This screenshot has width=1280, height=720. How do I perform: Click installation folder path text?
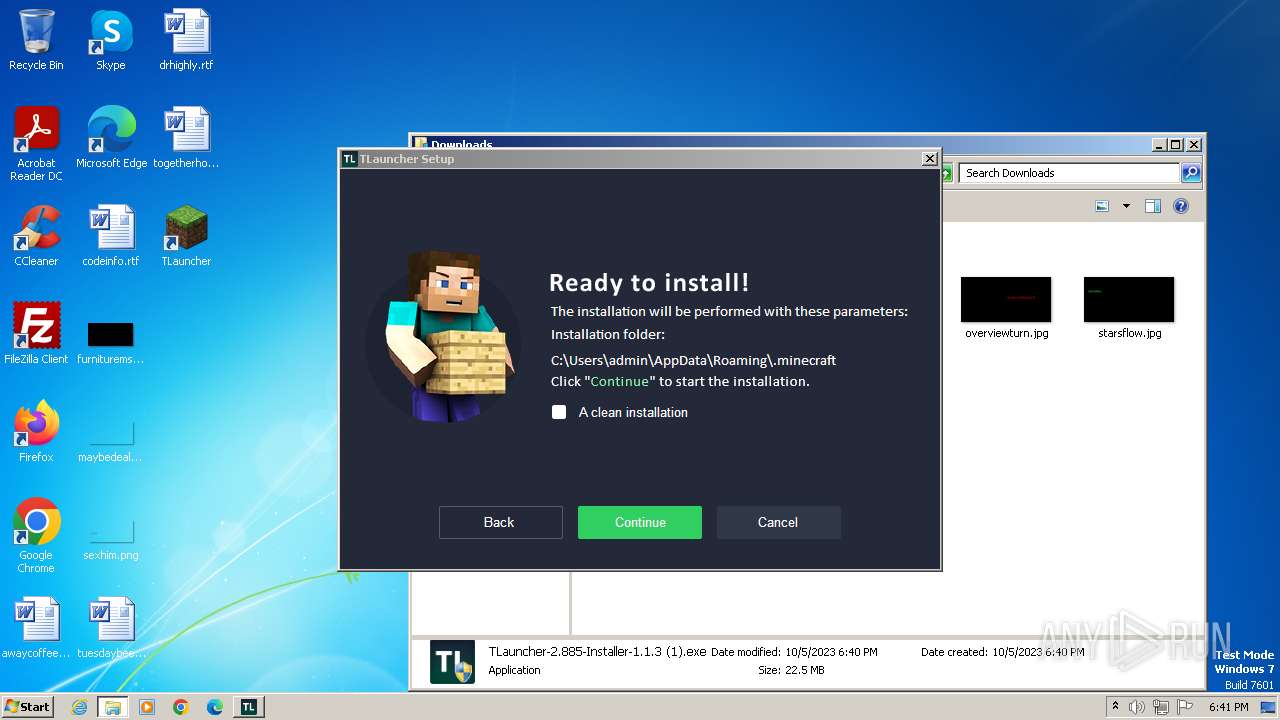(693, 360)
